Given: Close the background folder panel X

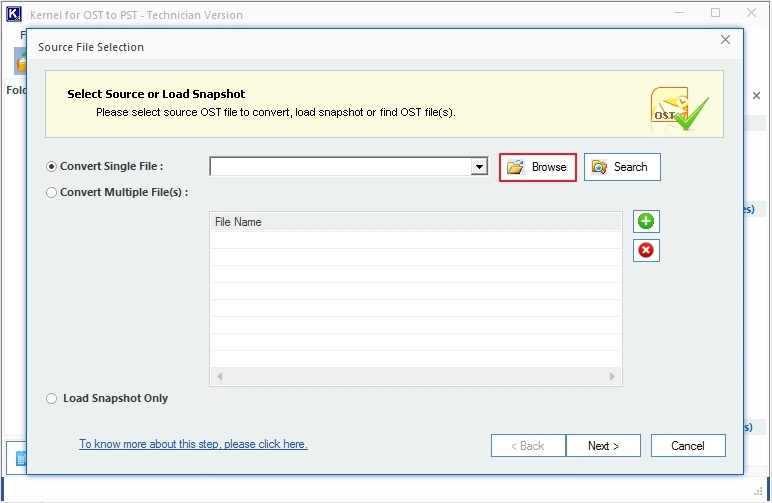Looking at the screenshot, I should click(x=756, y=95).
